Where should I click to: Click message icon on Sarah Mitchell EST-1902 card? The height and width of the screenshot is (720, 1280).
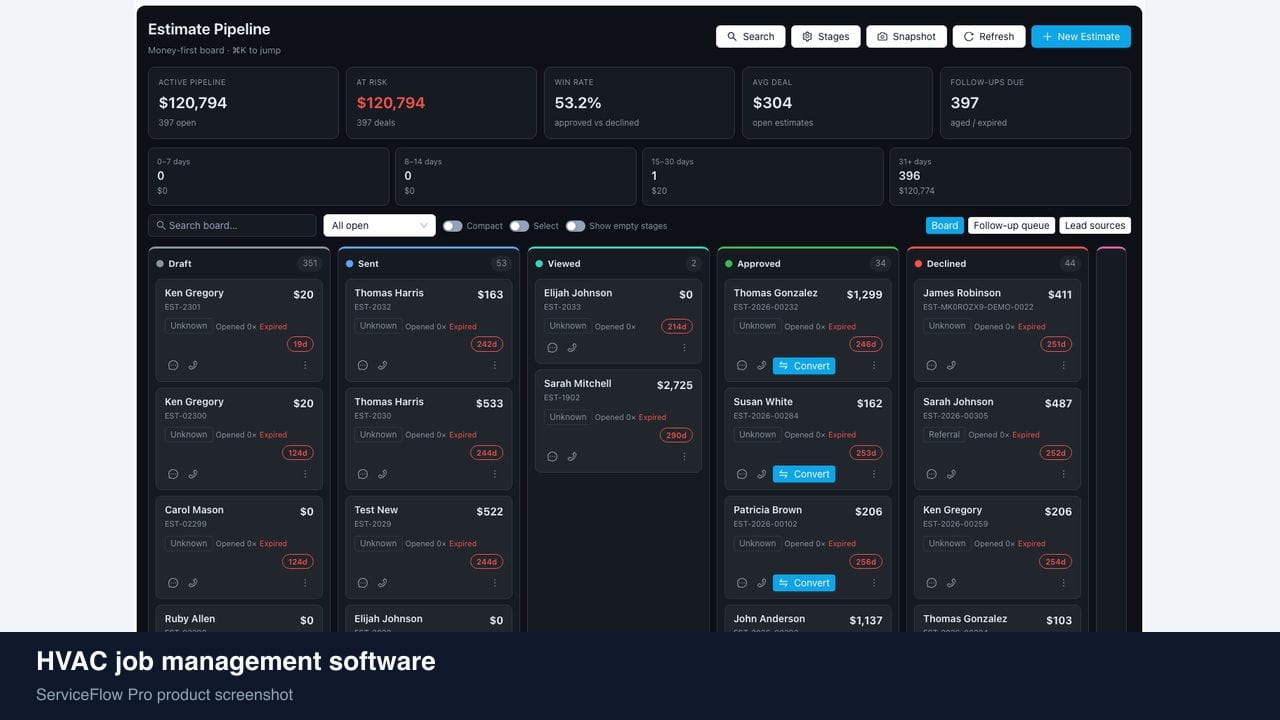pyautogui.click(x=552, y=457)
